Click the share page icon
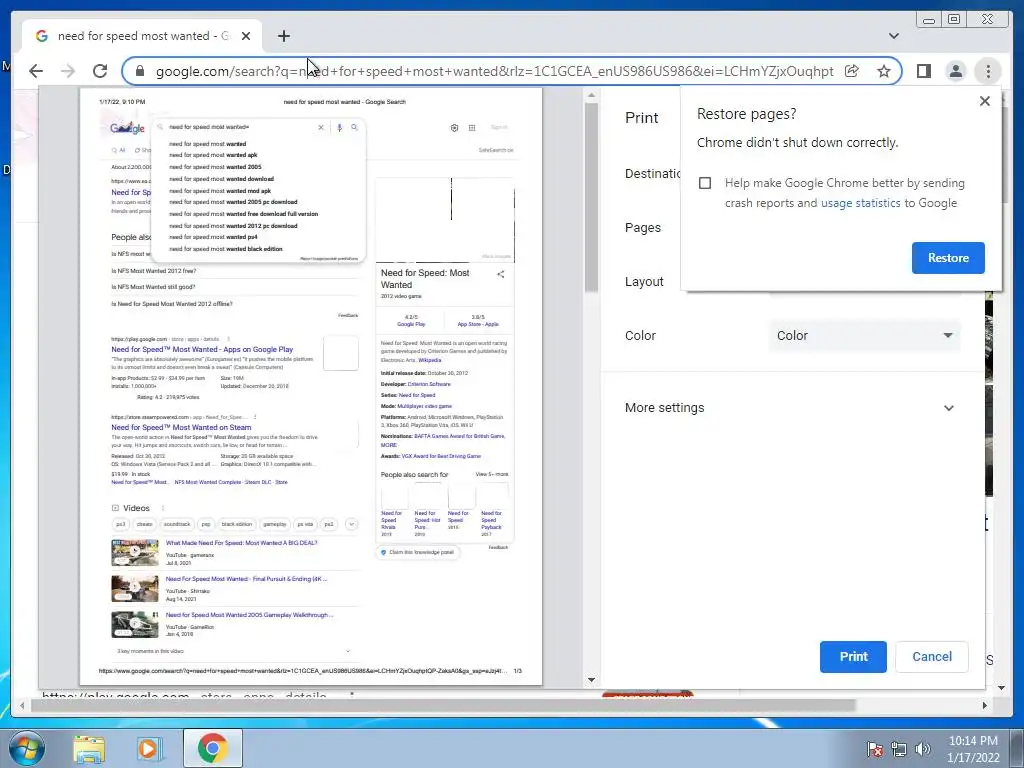Viewport: 1024px width, 768px height. click(852, 71)
